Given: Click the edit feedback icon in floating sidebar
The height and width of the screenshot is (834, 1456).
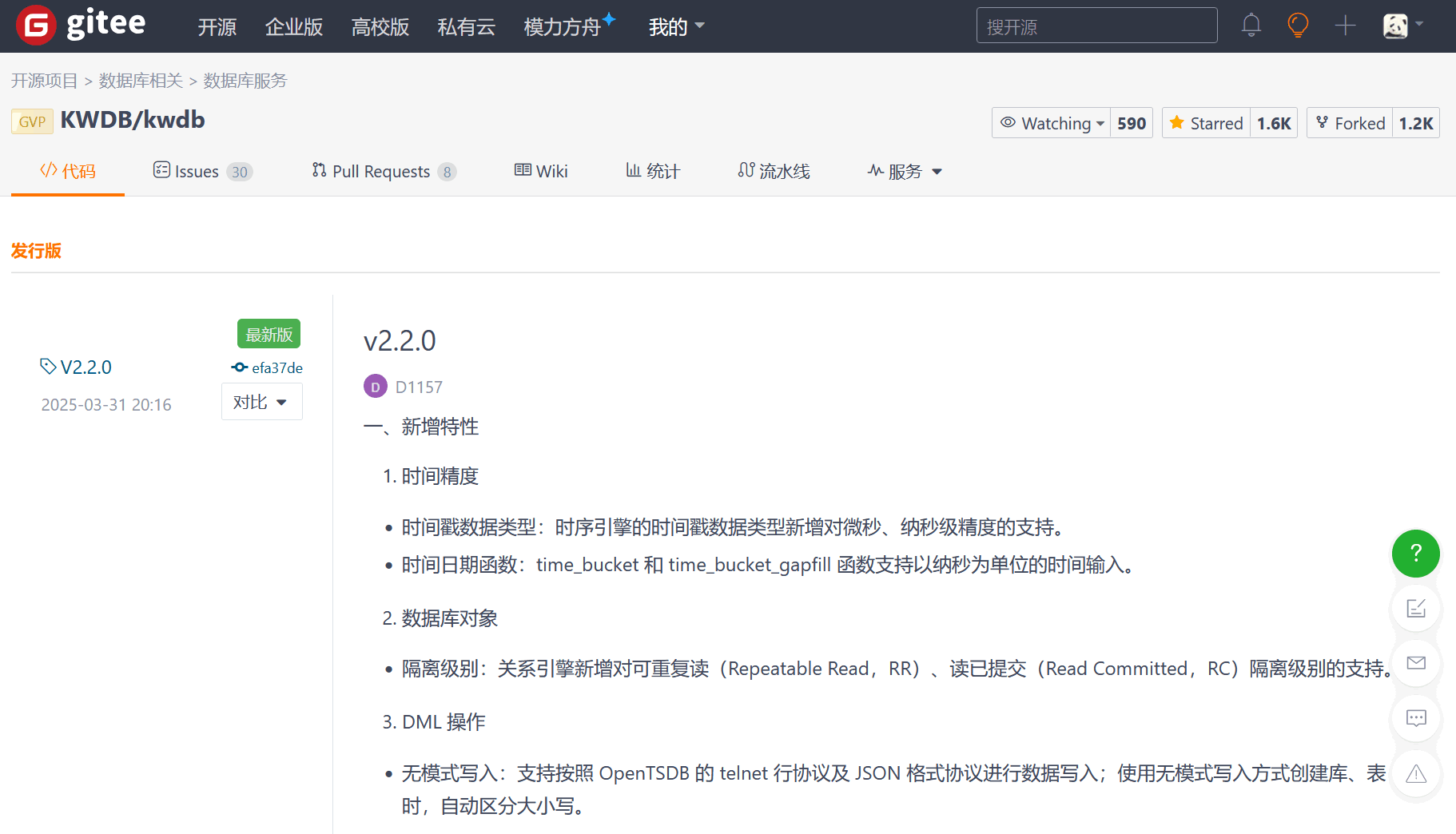Looking at the screenshot, I should 1416,608.
